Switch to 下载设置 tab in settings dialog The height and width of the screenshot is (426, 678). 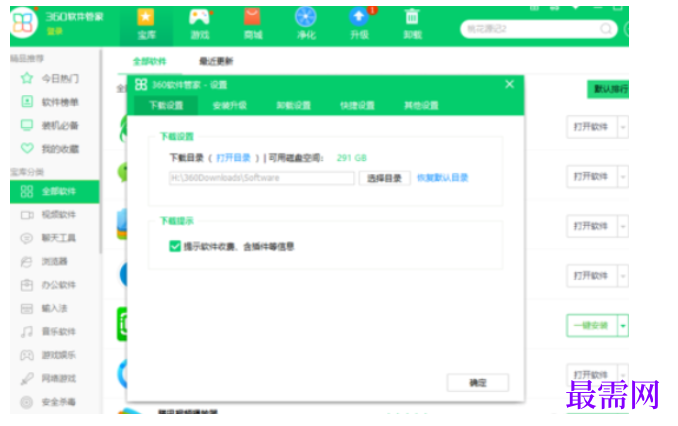(x=166, y=105)
